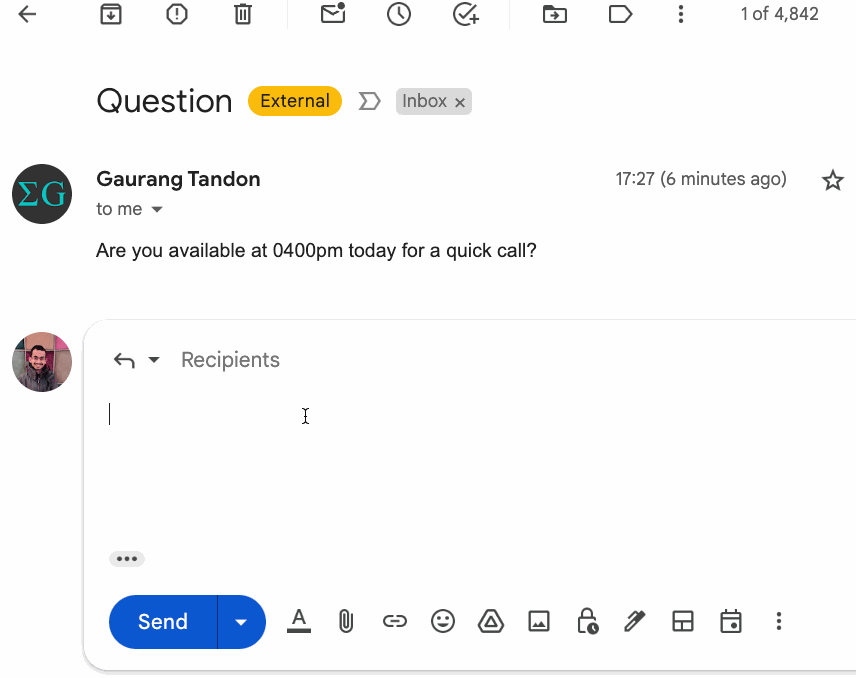The image size is (856, 678).
Task: Report email as spam
Action: tap(177, 14)
